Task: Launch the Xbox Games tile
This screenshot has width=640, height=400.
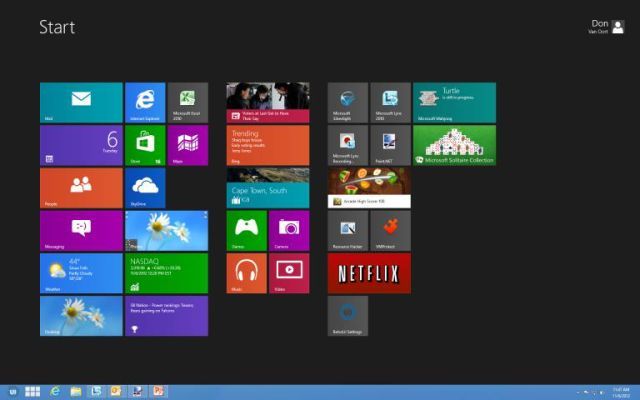Action: (246, 230)
